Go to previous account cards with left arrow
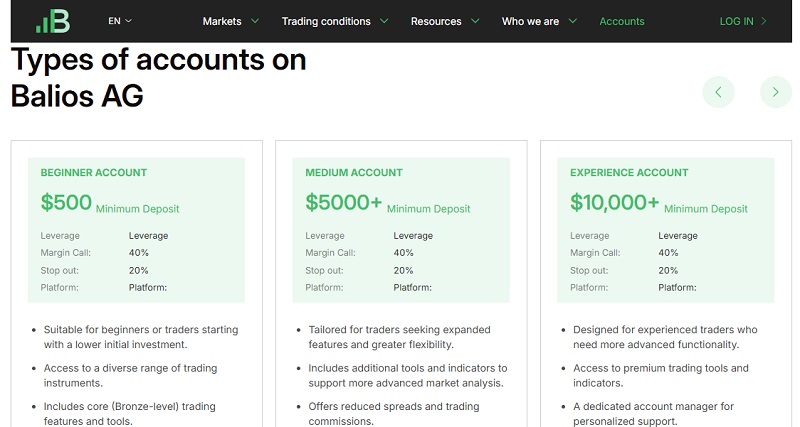Viewport: 800px width, 427px height. pos(718,92)
